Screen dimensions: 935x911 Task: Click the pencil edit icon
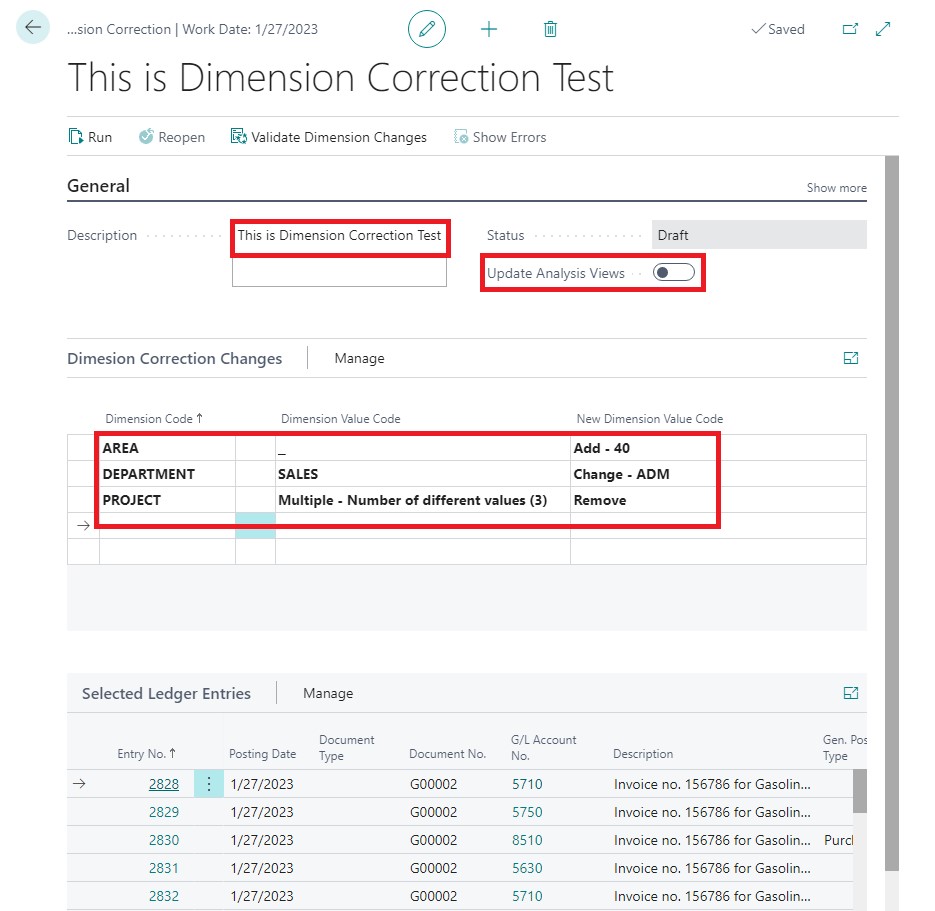coord(427,29)
